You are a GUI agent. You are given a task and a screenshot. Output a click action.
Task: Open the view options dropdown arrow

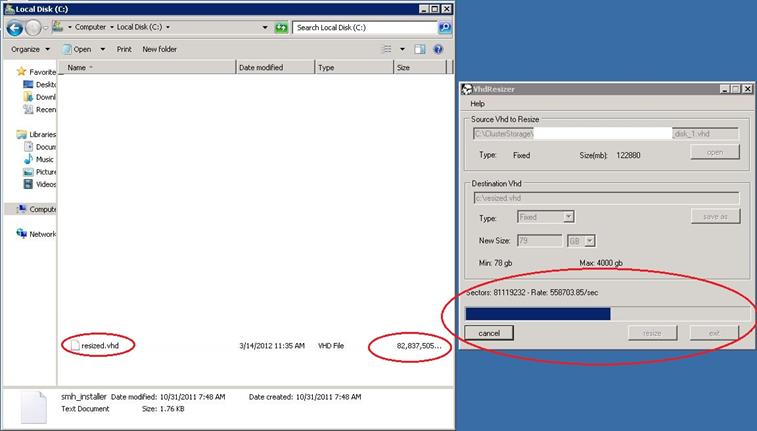click(x=403, y=49)
